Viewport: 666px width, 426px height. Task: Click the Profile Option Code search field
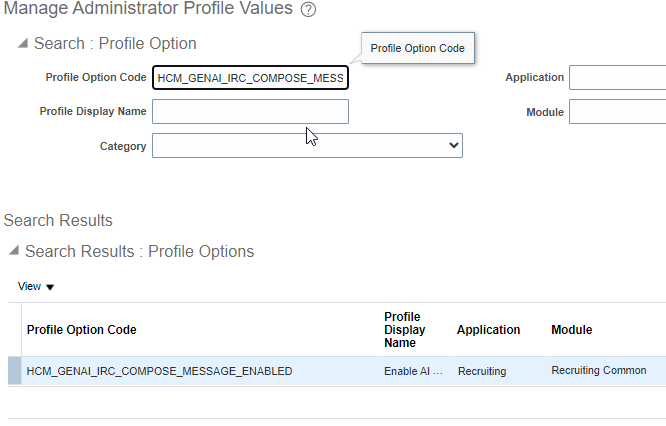pos(250,78)
